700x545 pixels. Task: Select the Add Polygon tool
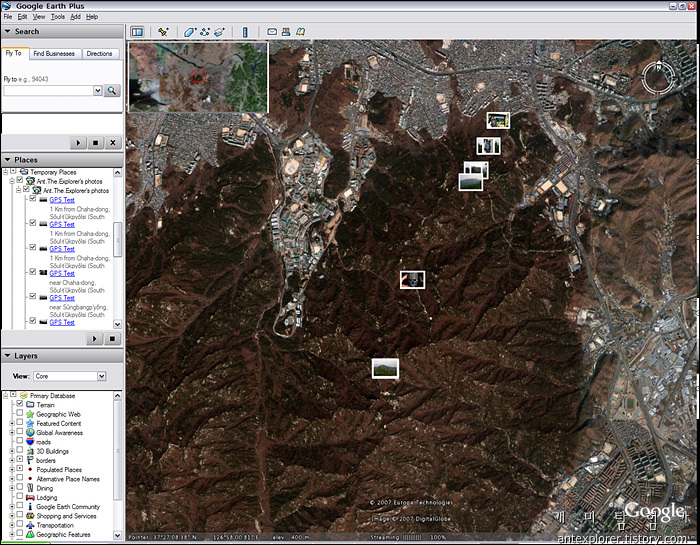tap(190, 32)
